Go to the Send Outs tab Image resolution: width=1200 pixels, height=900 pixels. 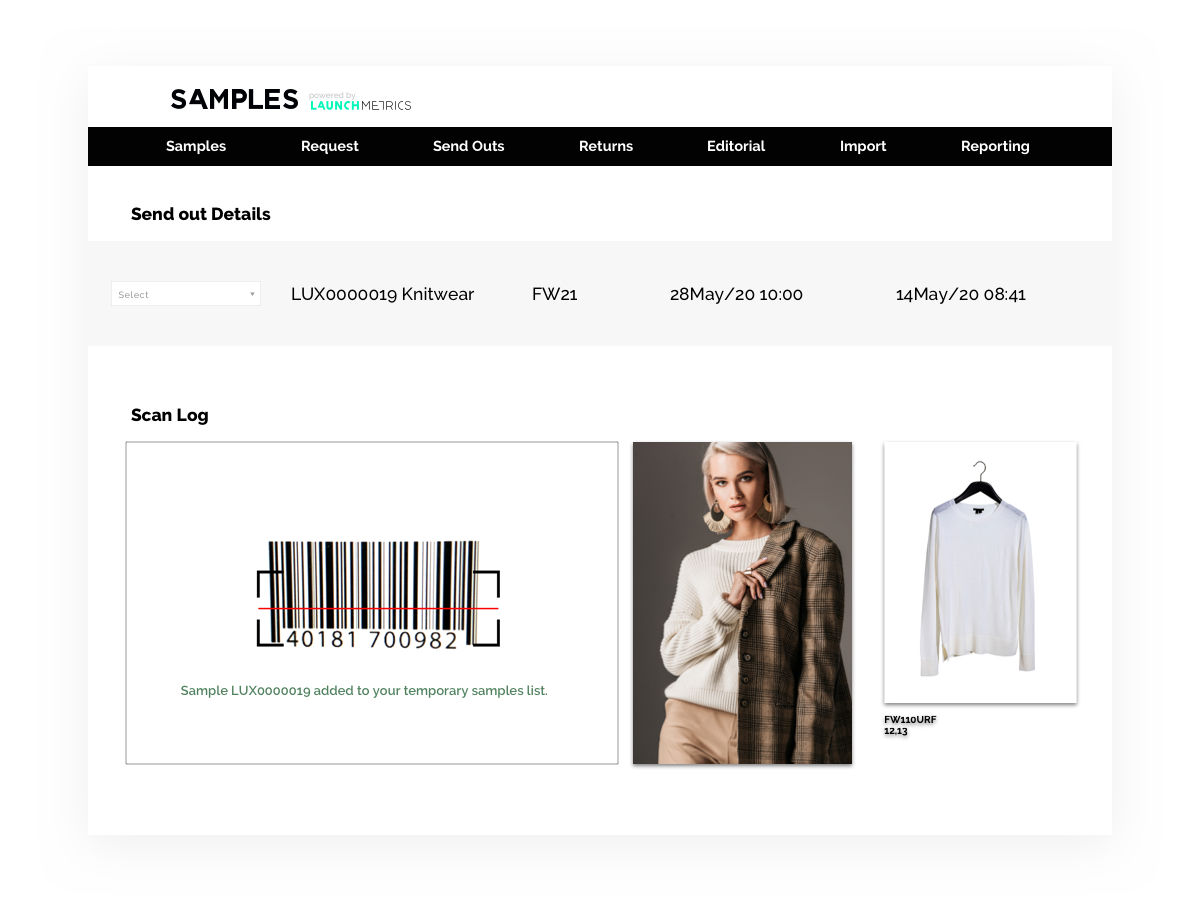pos(469,146)
